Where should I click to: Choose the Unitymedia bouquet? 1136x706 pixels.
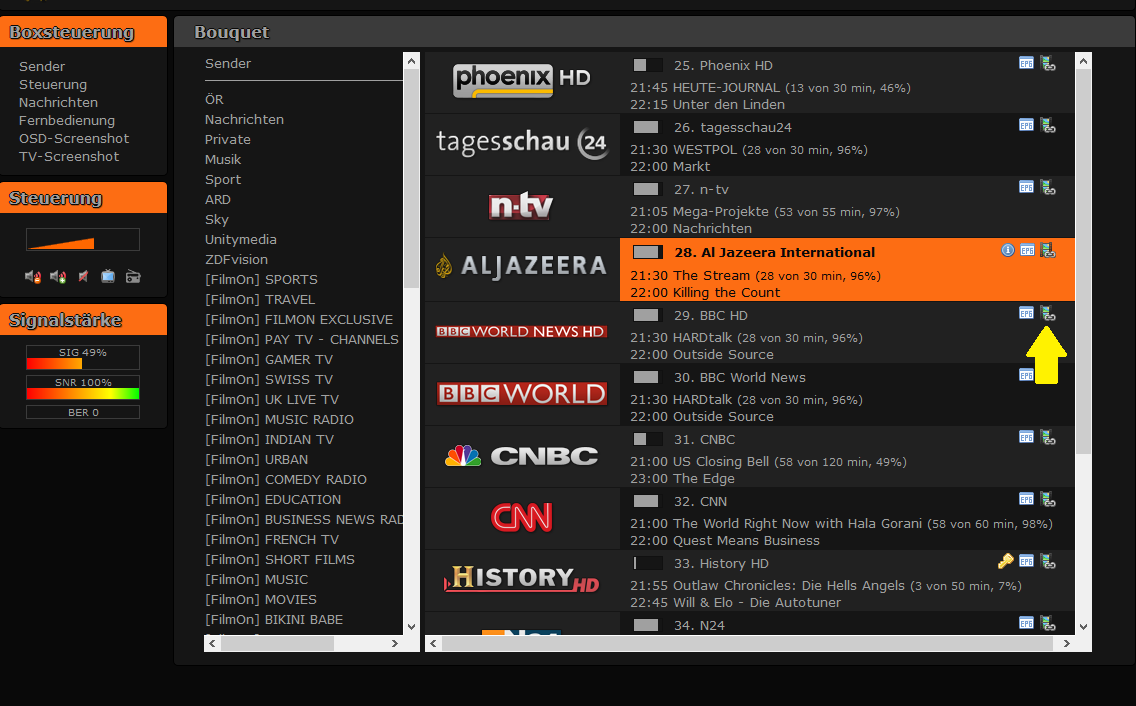pyautogui.click(x=241, y=240)
